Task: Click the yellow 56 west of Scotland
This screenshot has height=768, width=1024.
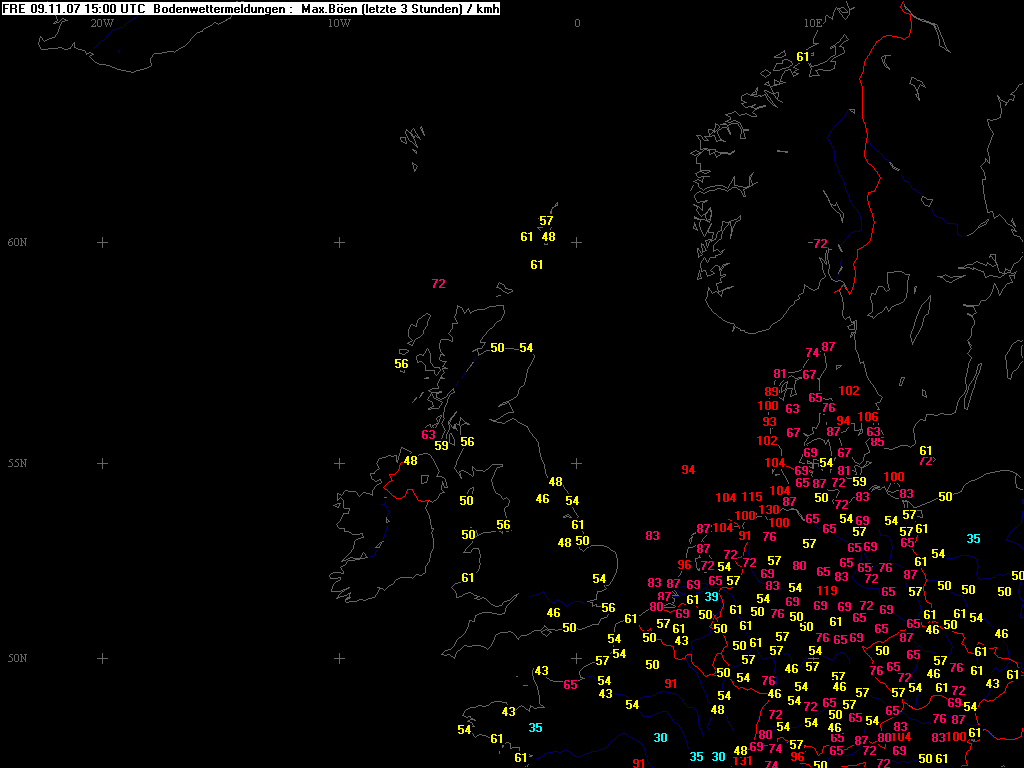Action: coord(401,364)
